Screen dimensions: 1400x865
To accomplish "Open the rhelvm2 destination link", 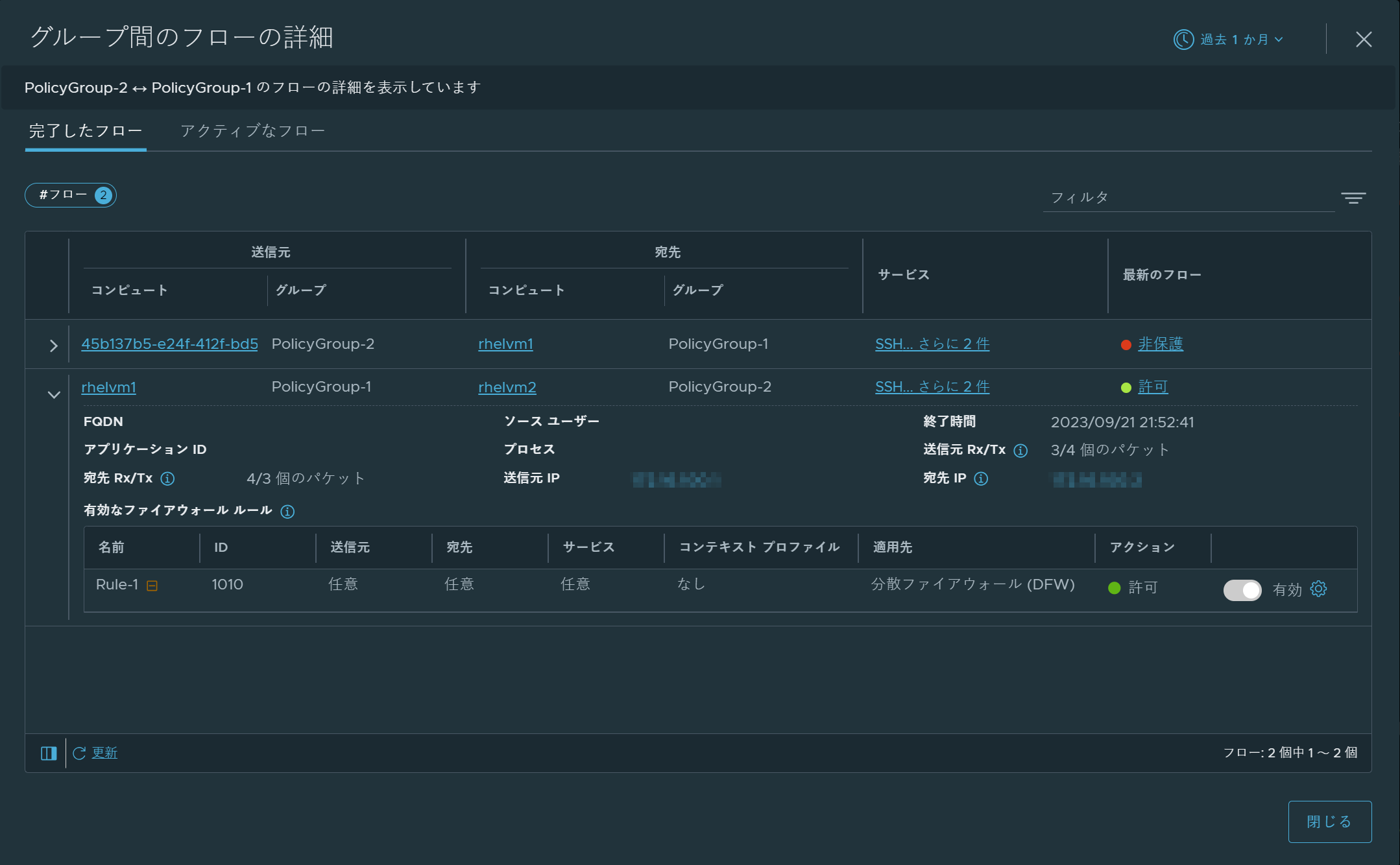I will coord(507,387).
